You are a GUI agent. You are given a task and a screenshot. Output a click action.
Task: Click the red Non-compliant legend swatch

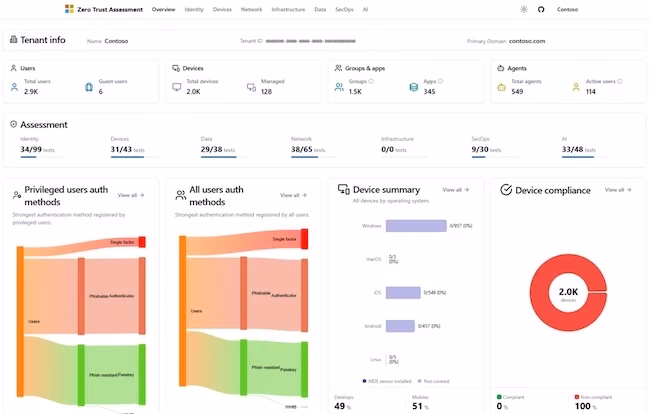click(x=577, y=397)
